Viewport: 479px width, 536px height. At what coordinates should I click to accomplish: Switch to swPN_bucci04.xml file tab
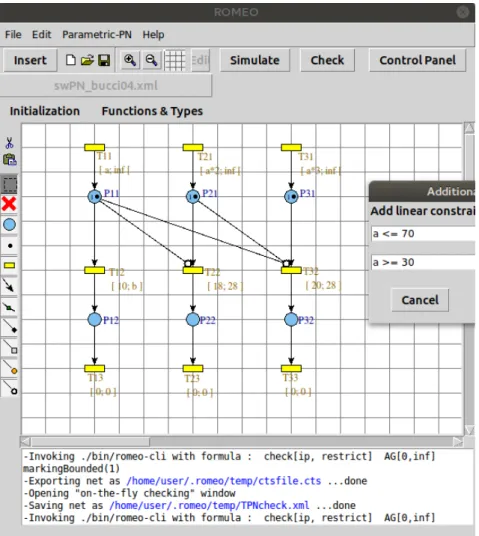coord(106,85)
